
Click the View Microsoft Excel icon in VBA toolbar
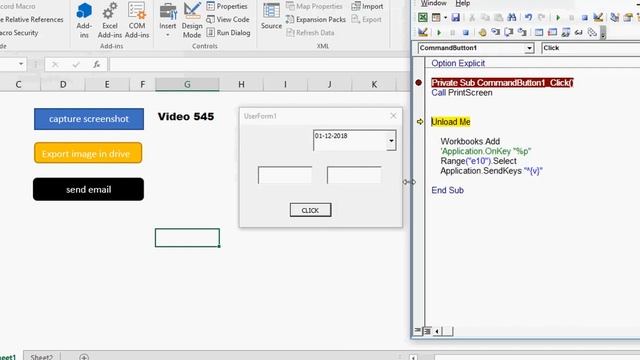(x=422, y=17)
